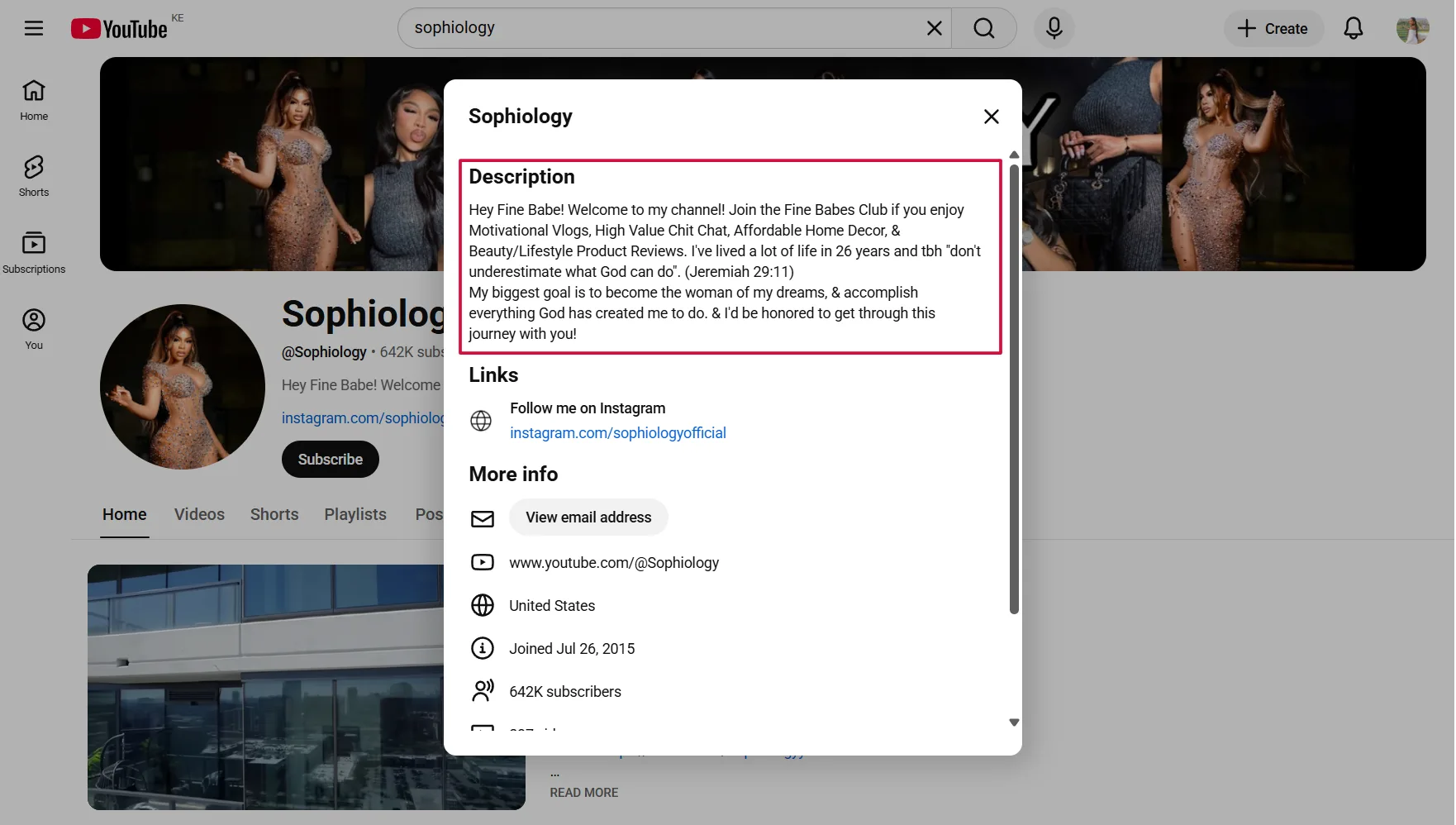Click the Links heading in the dialog
The image size is (1456, 825).
pos(493,375)
